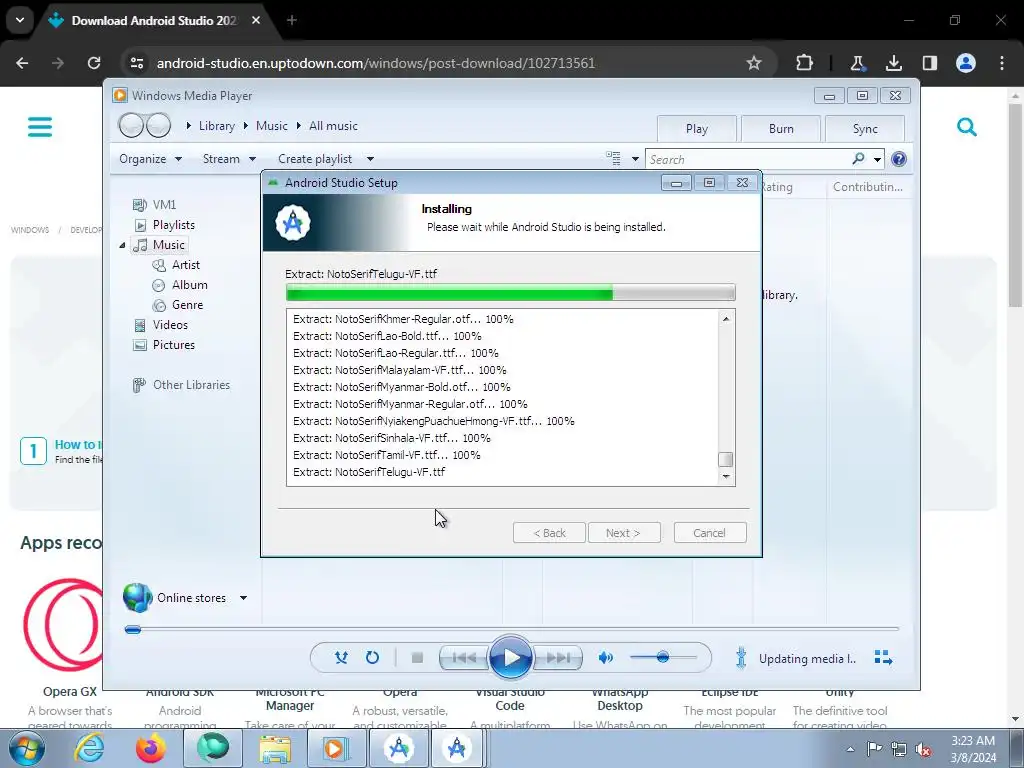Open Media Player help icon
Viewport: 1024px width, 768px height.
[x=899, y=159]
